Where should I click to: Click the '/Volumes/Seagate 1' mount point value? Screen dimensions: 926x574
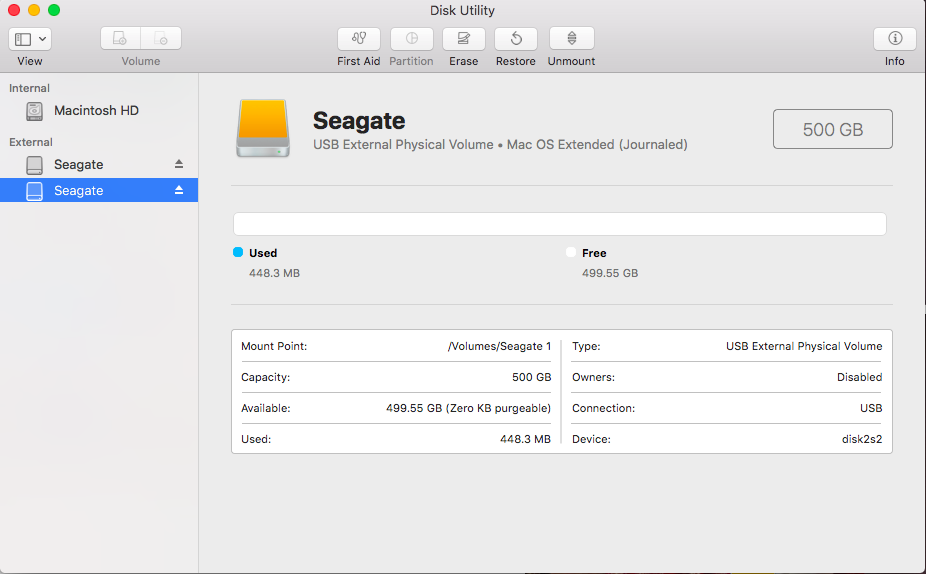tap(499, 347)
